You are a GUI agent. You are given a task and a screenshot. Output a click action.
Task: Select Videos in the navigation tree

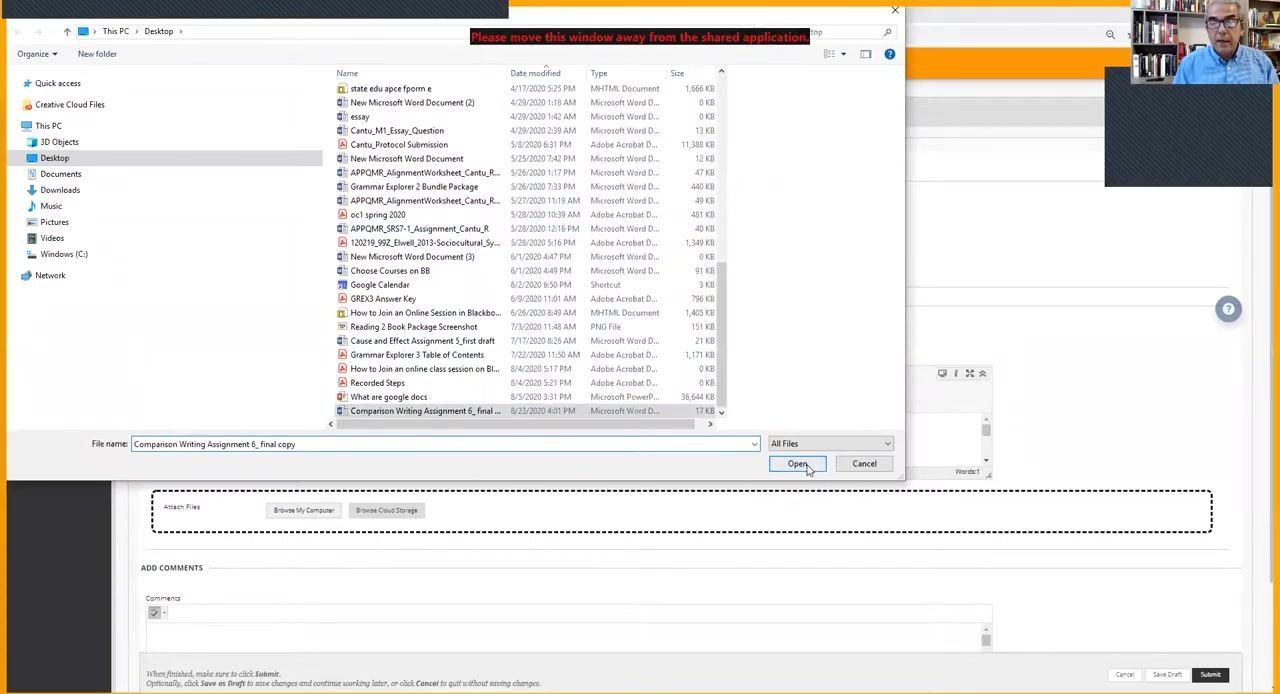pos(52,238)
